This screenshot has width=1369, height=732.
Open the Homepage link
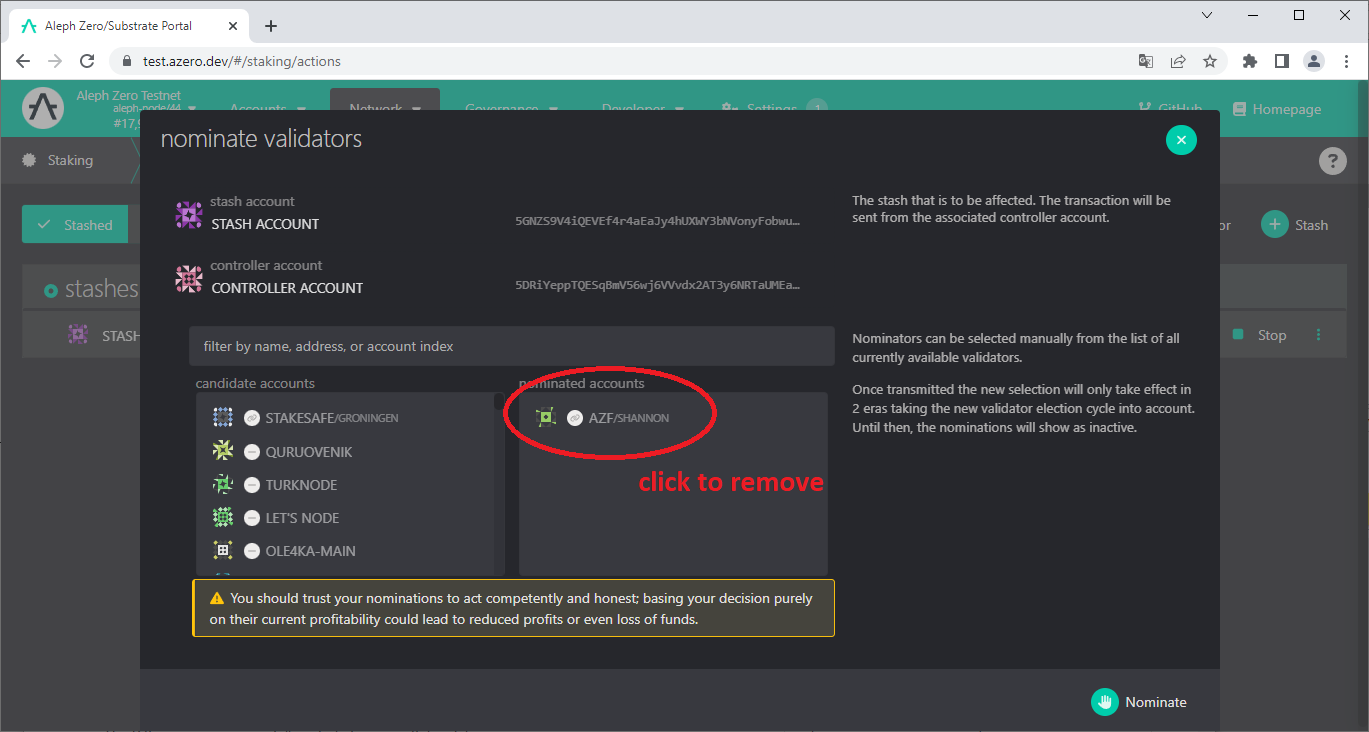(x=1277, y=109)
